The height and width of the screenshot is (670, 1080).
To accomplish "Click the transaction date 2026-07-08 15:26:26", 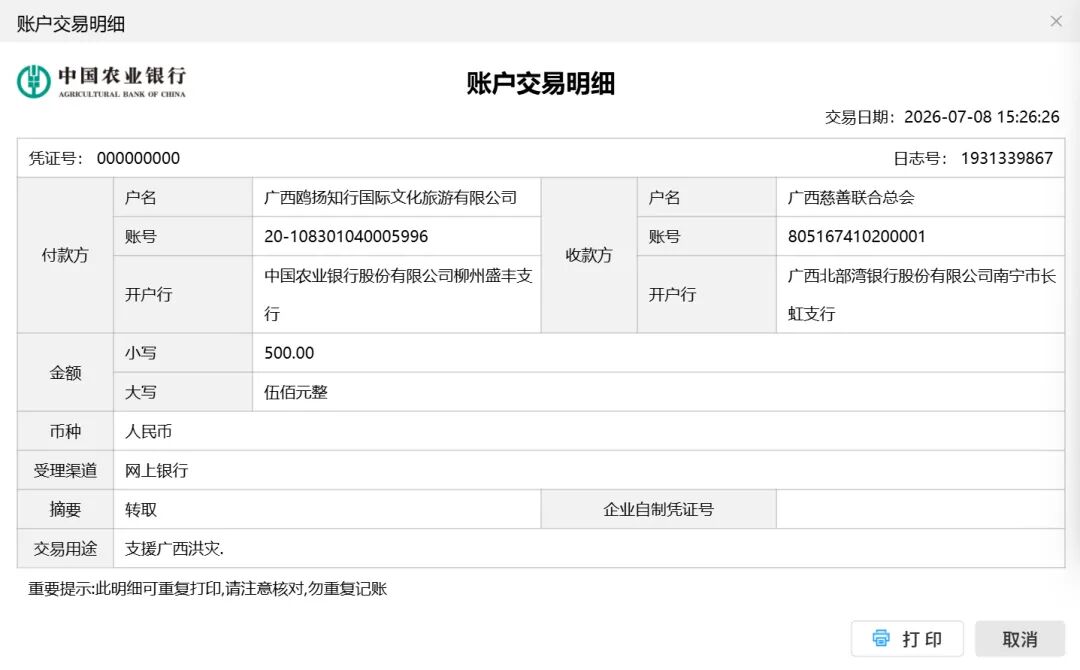I will pyautogui.click(x=982, y=117).
